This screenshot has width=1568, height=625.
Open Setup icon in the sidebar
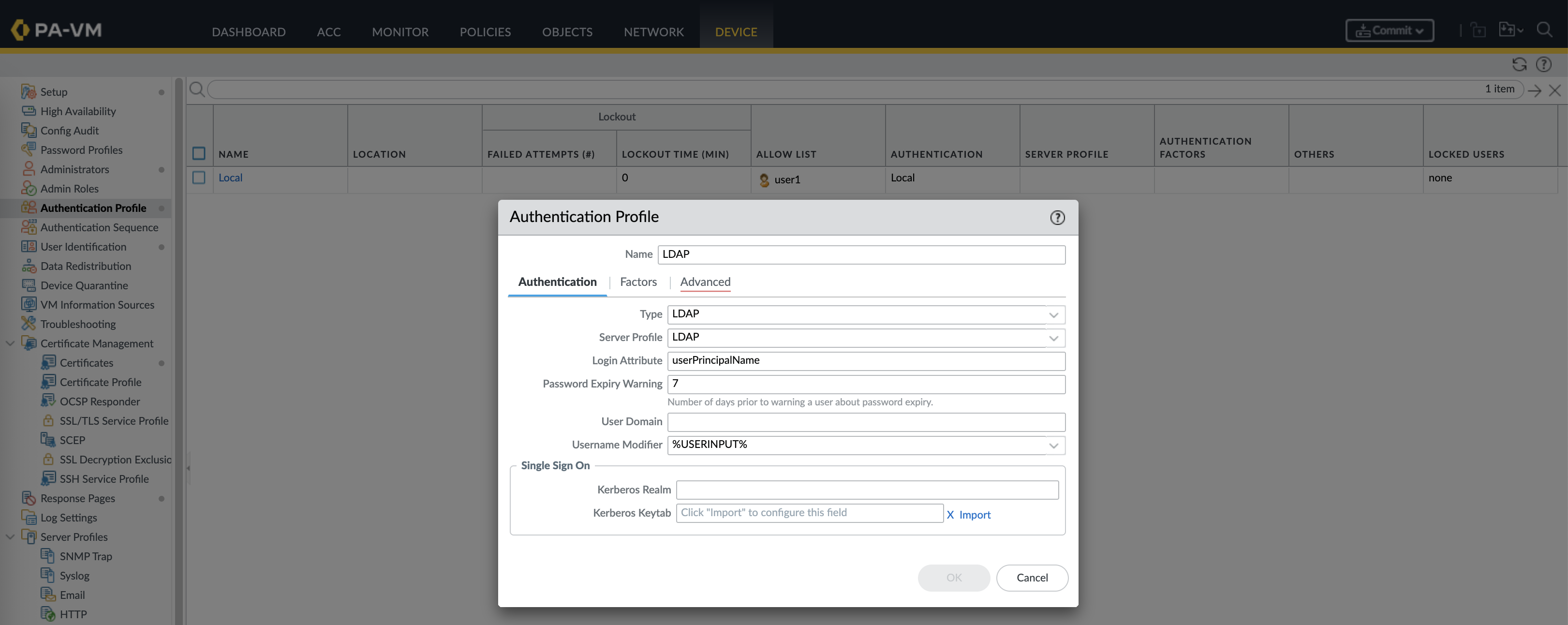pos(29,92)
